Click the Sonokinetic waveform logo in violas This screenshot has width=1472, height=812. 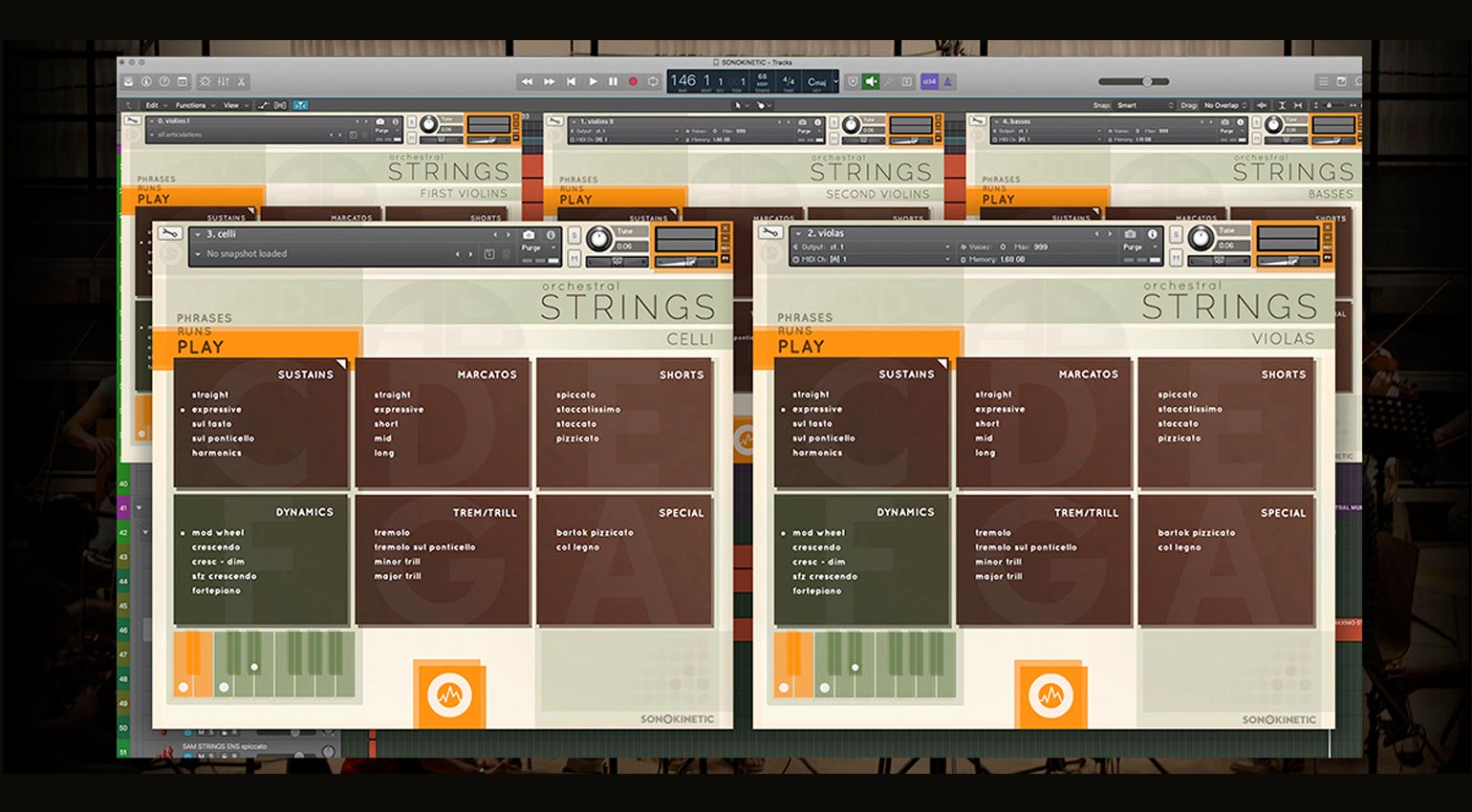pos(1050,694)
